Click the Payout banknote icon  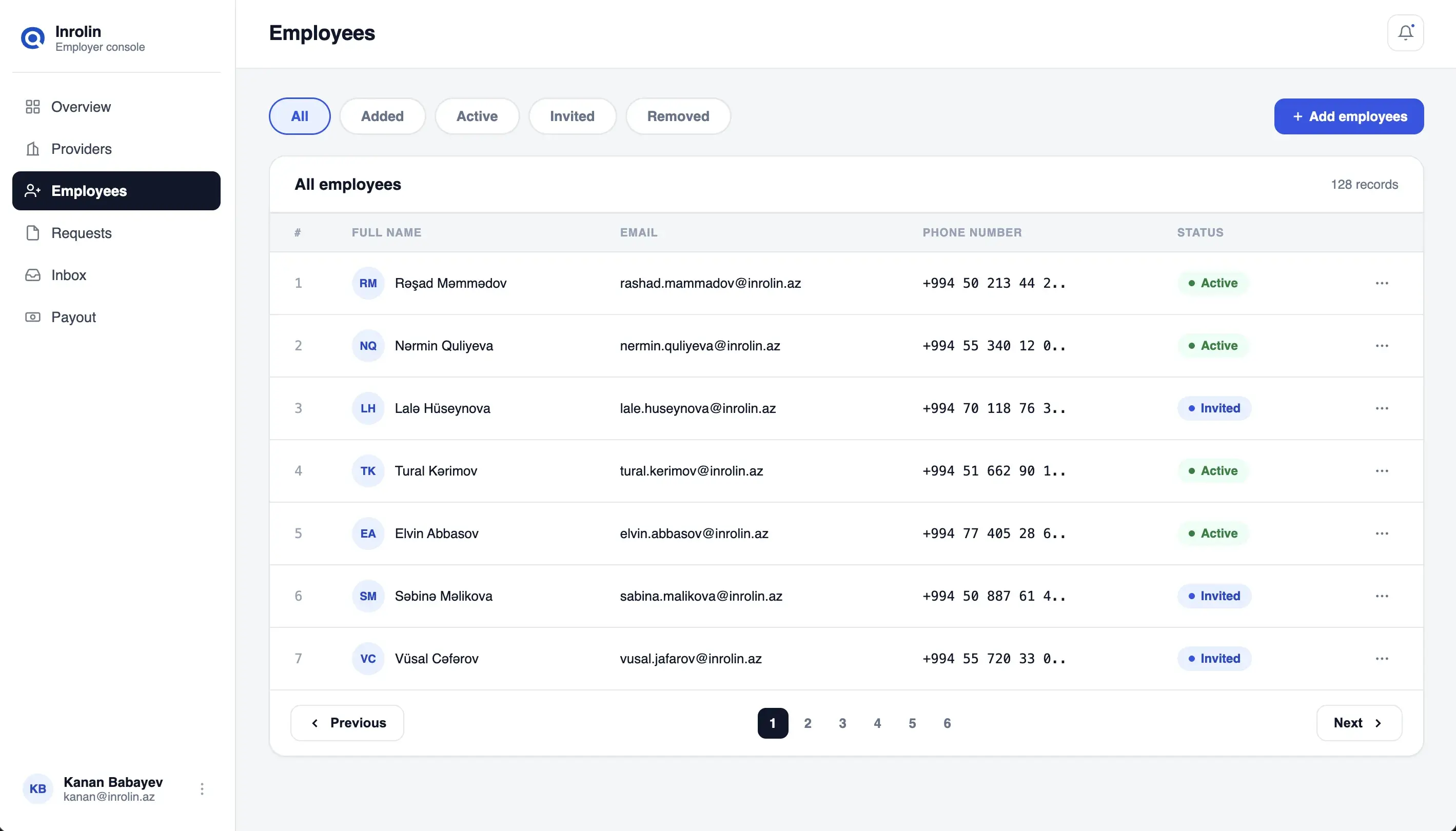click(32, 317)
